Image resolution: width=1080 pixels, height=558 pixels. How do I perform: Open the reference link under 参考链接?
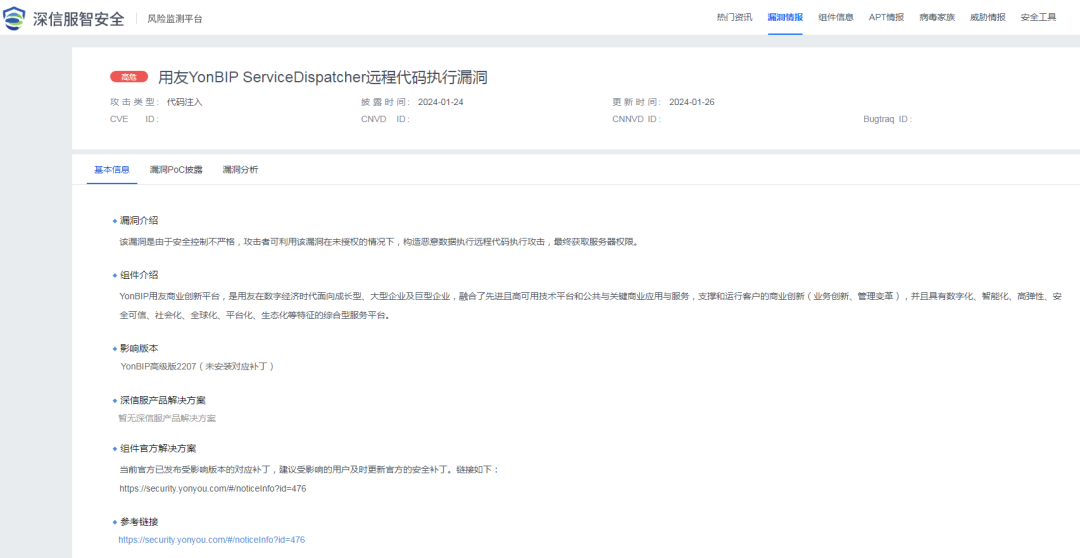pos(211,540)
